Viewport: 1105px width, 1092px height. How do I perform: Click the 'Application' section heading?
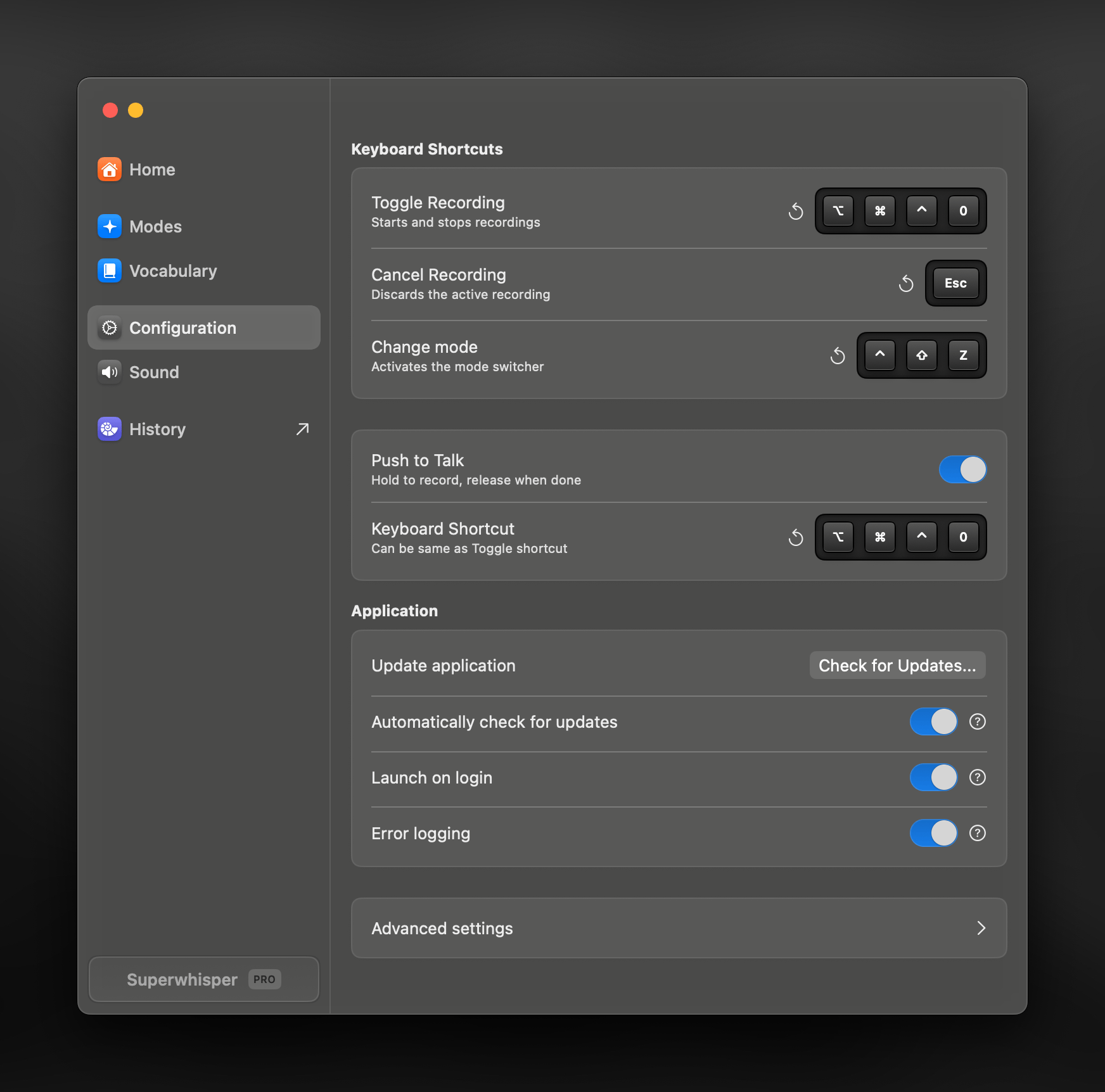click(x=394, y=611)
